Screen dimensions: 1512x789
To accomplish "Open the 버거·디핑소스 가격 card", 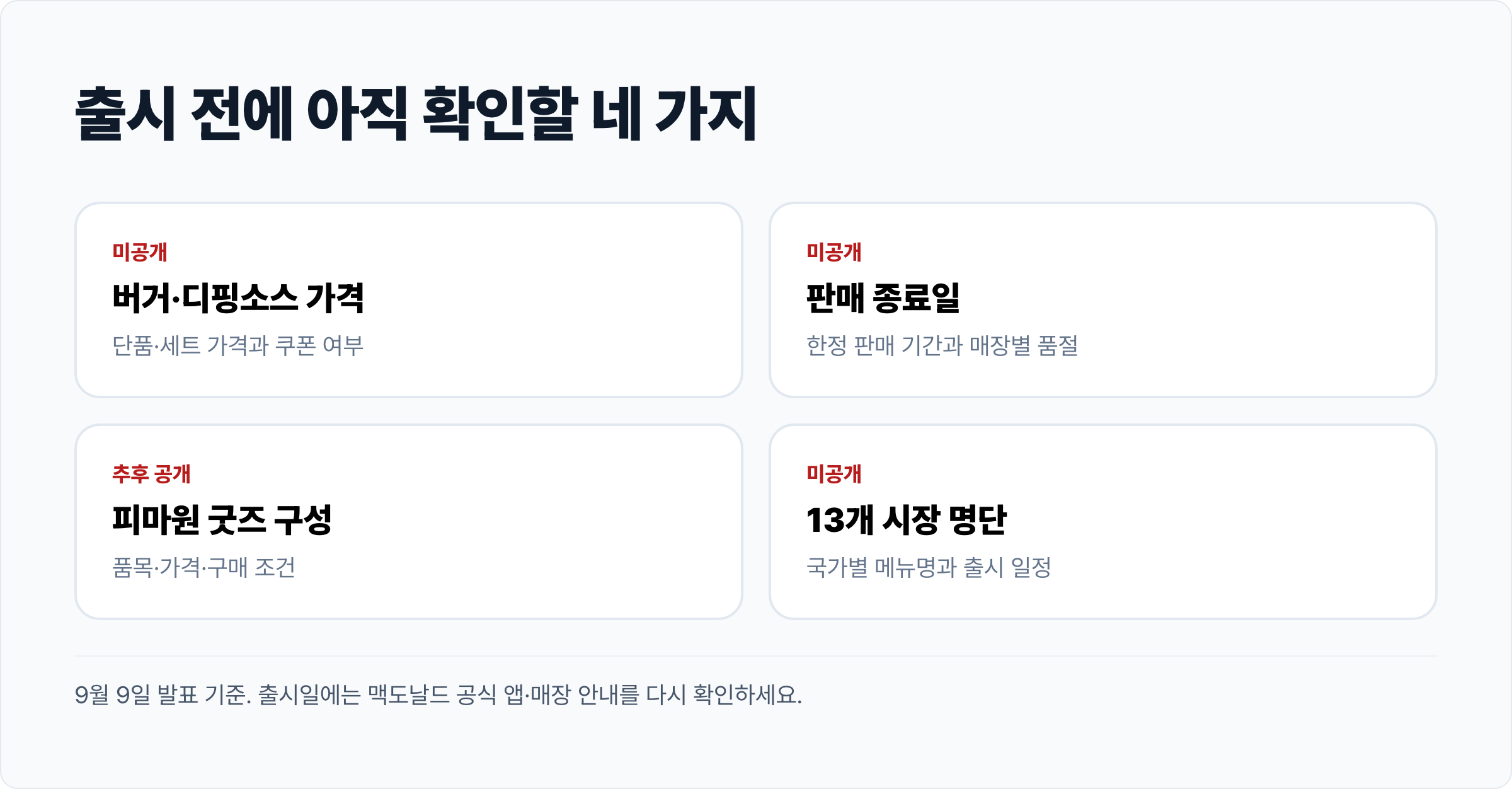I will tap(409, 300).
